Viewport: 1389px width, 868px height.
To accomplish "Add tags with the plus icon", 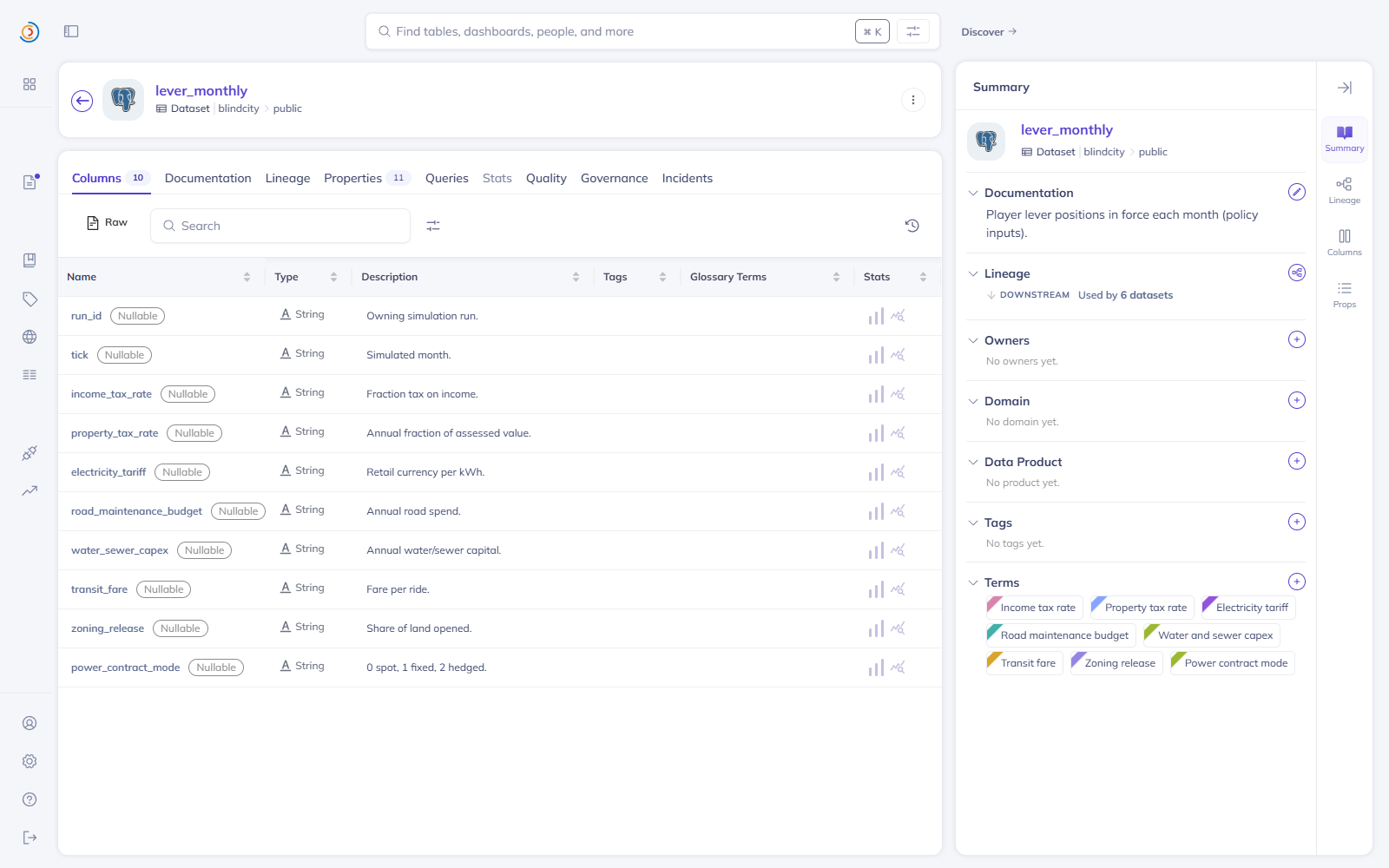I will 1297,522.
